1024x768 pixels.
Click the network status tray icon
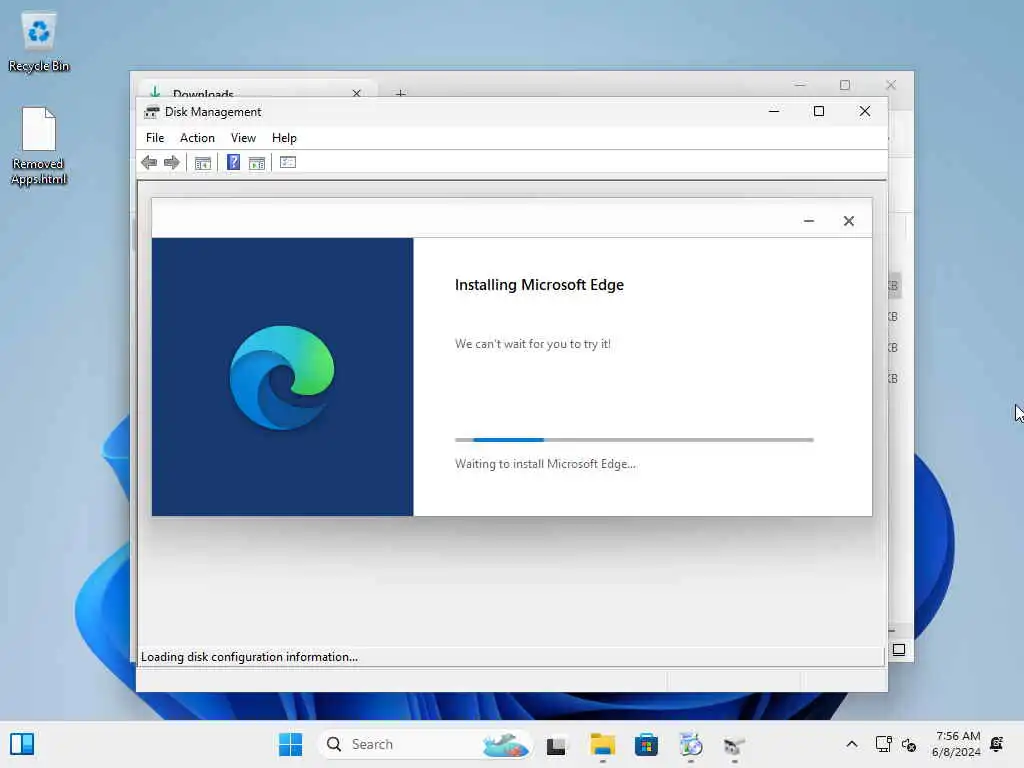(x=883, y=744)
